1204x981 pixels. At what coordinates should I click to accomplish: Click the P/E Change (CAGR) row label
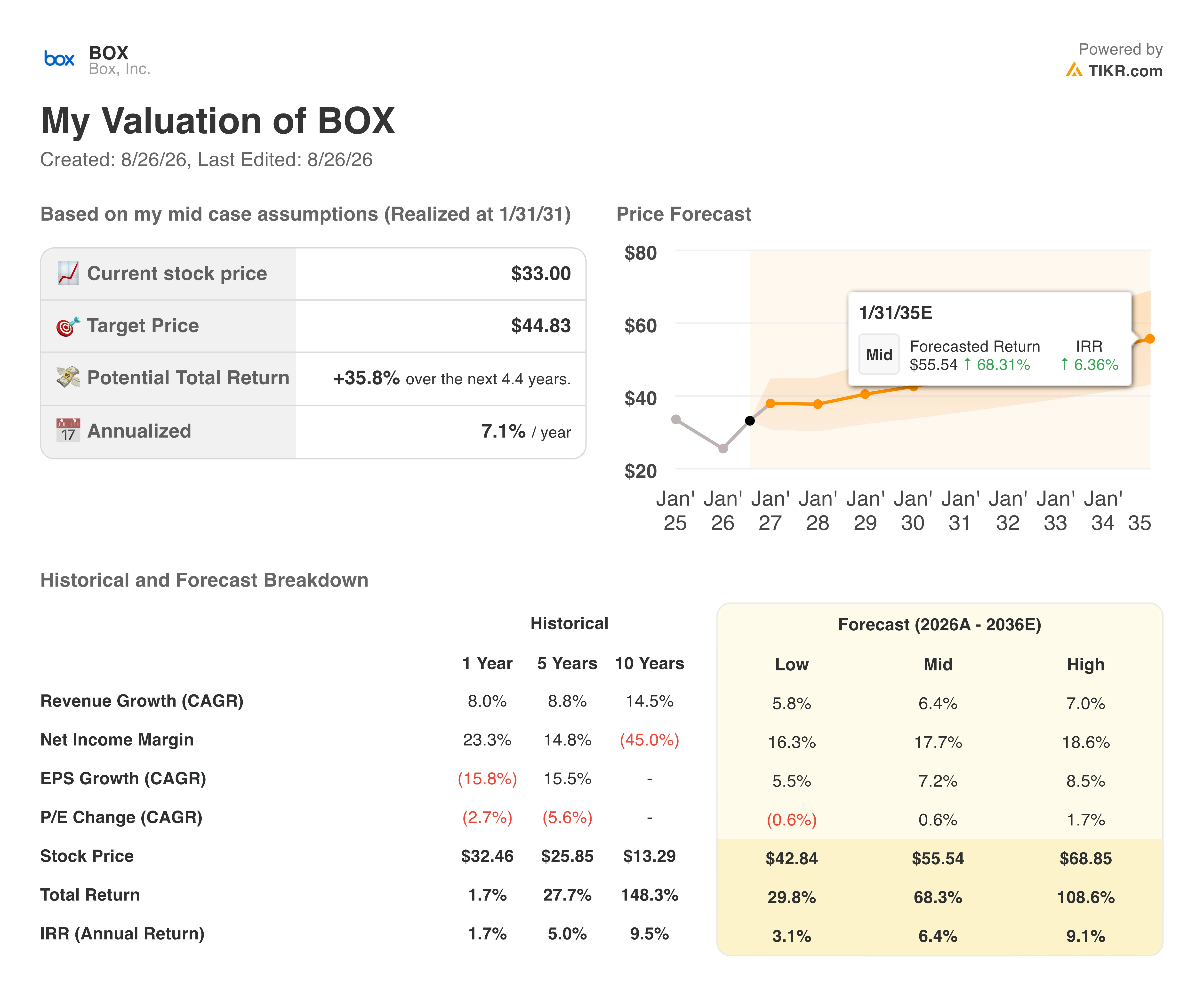[x=121, y=817]
